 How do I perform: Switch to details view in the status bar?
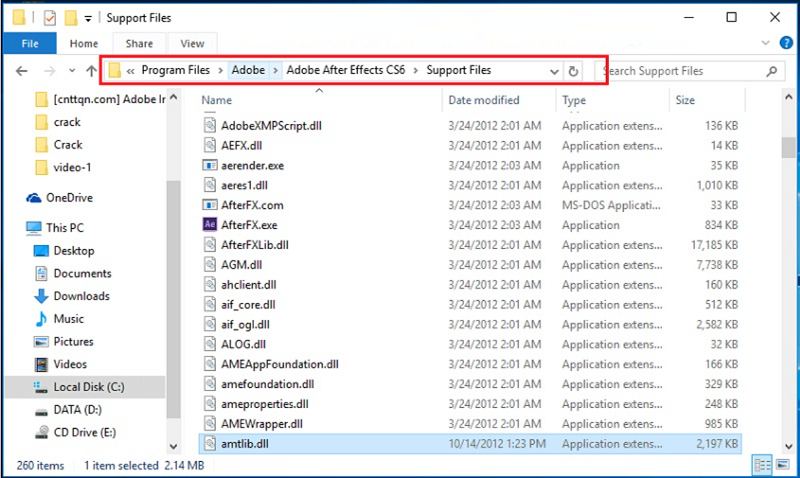tap(762, 465)
